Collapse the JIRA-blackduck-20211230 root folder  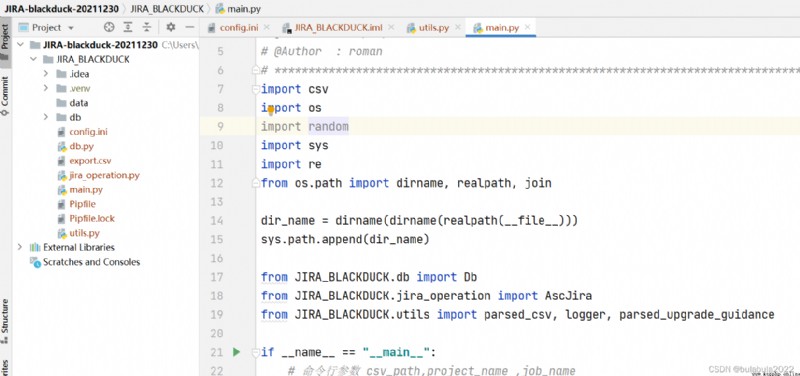click(20, 45)
